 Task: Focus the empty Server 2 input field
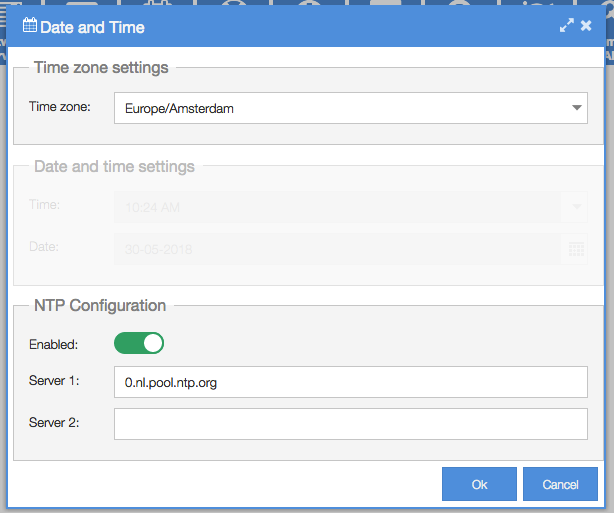[350, 424]
